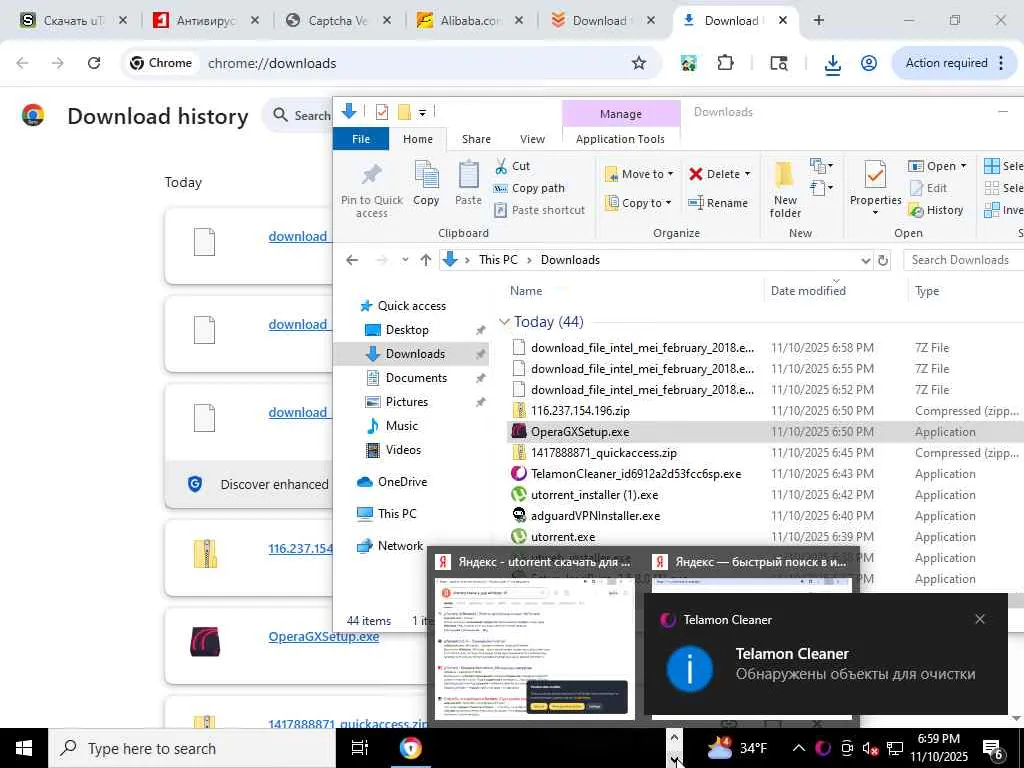Screen dimensions: 1024x768
Task: Click Cut in Explorer ribbon
Action: (x=512, y=166)
